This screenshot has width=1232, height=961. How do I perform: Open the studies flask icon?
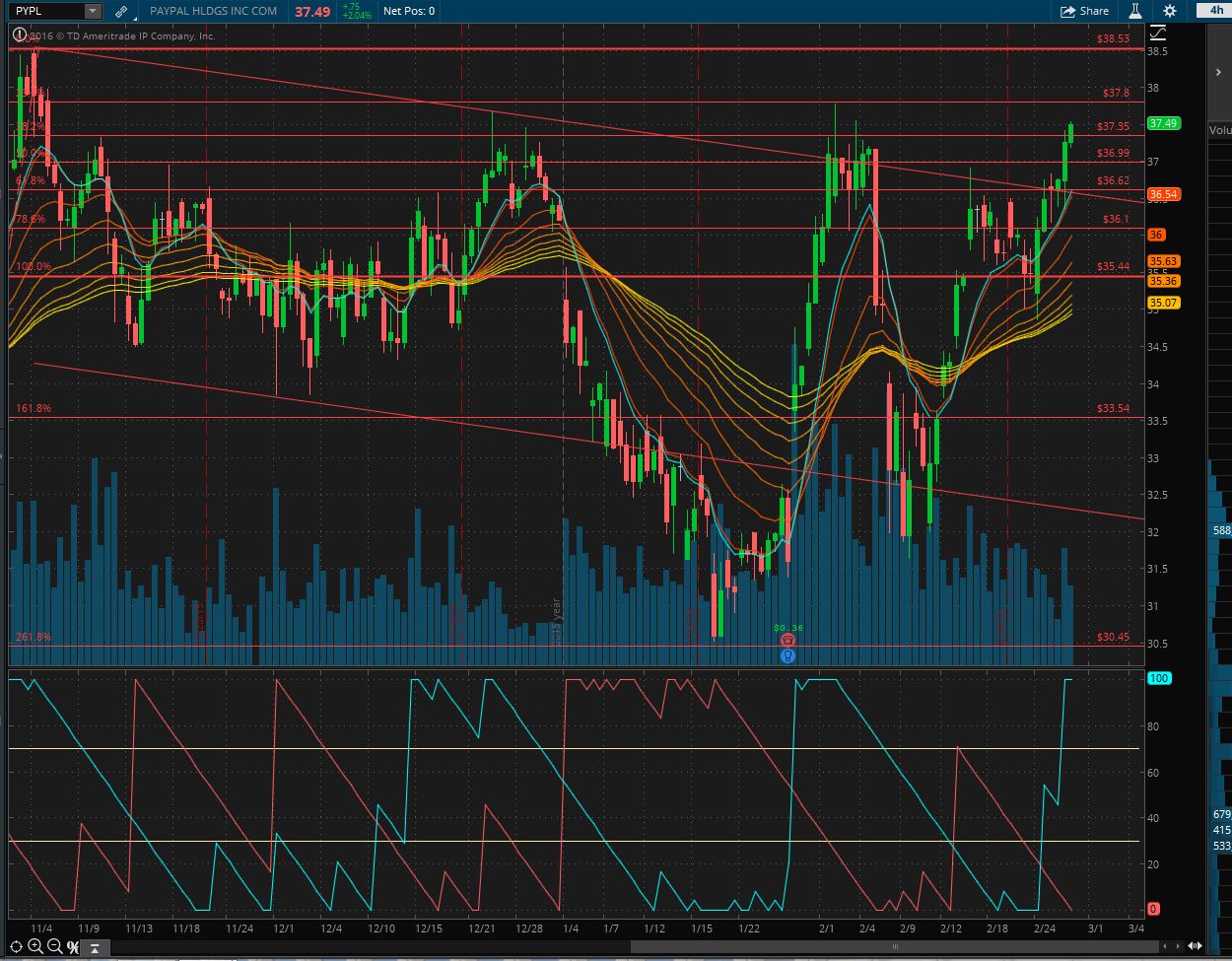click(1135, 11)
